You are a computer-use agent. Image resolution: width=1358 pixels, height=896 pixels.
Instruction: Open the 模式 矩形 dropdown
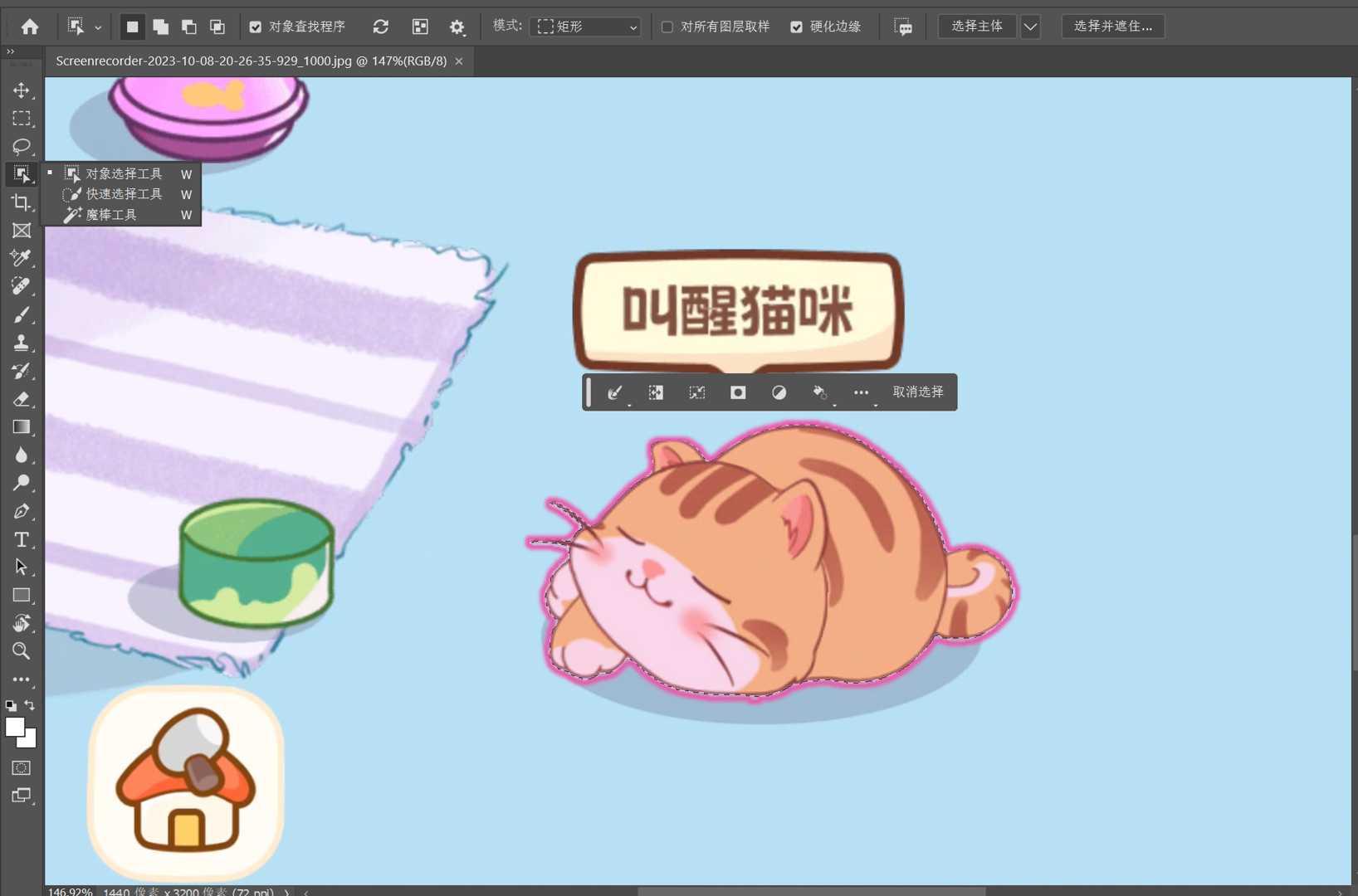[x=587, y=27]
